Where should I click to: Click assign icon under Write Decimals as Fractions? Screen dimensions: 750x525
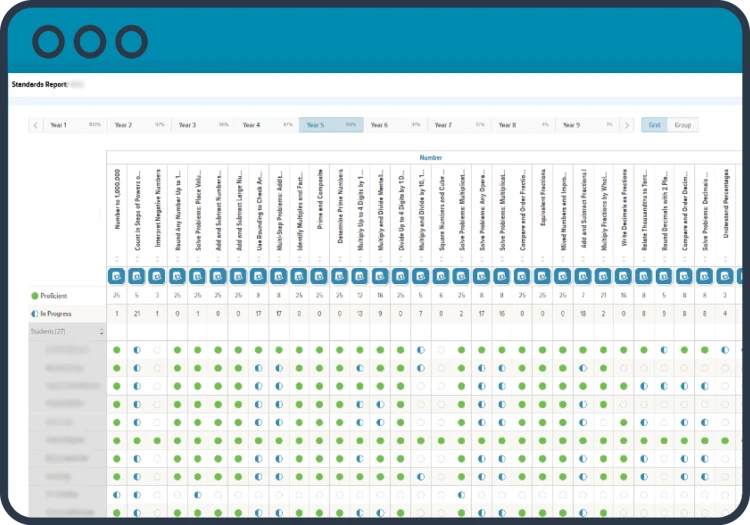coord(623,275)
